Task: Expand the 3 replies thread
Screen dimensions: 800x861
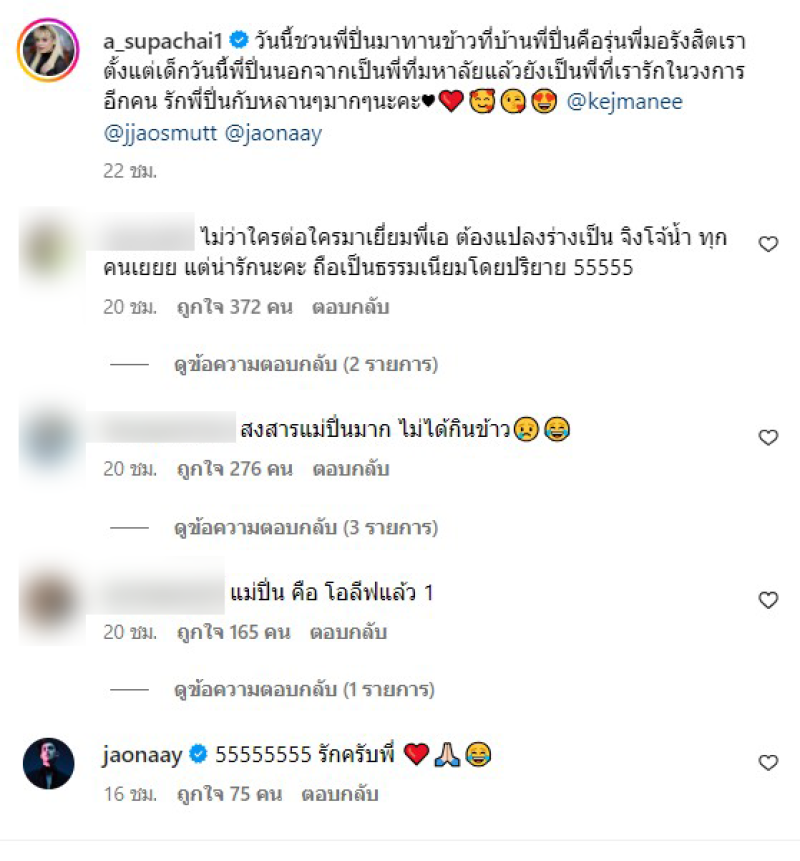Action: tap(306, 528)
